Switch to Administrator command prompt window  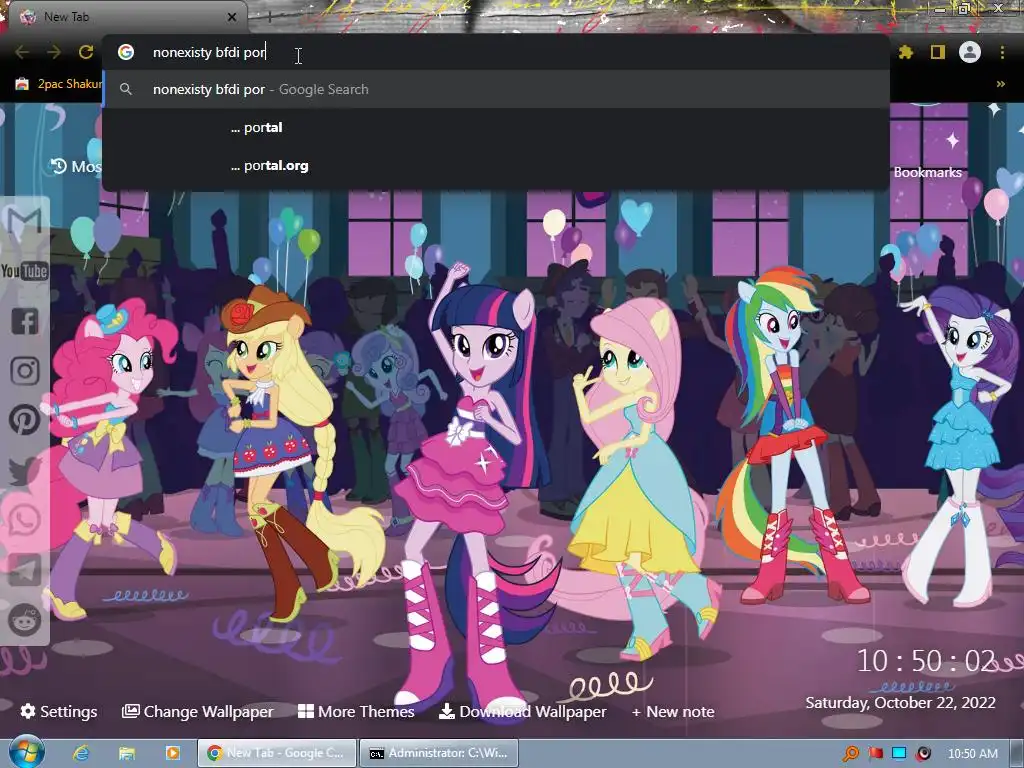[439, 753]
